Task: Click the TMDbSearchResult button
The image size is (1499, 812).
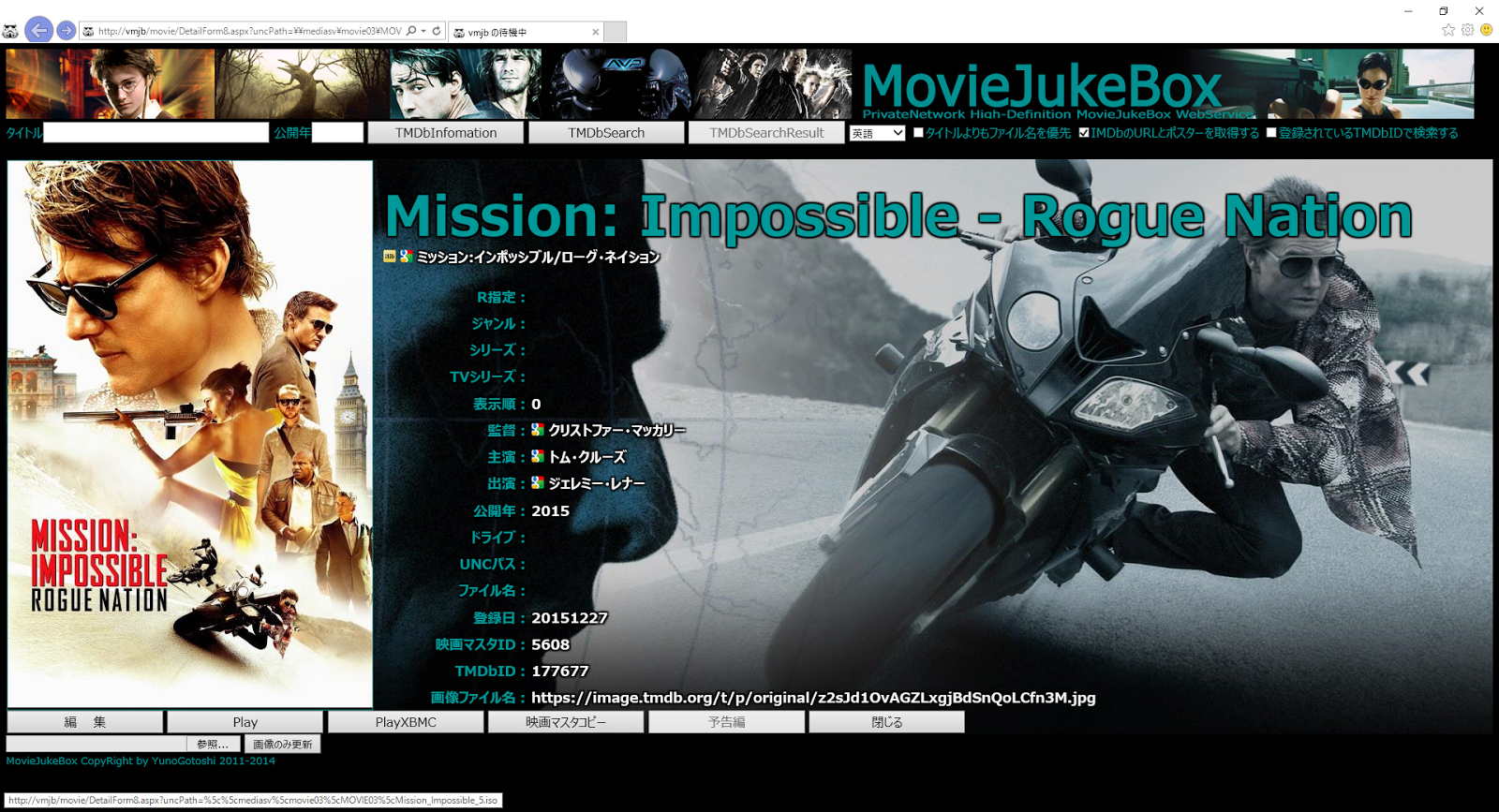Action: (x=766, y=133)
